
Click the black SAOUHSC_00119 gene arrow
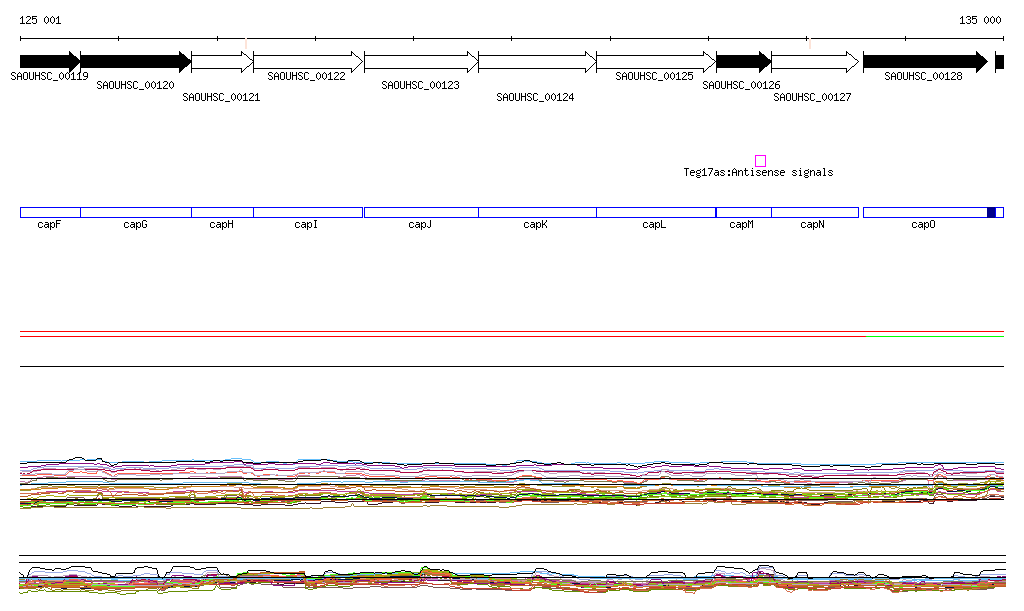click(49, 62)
